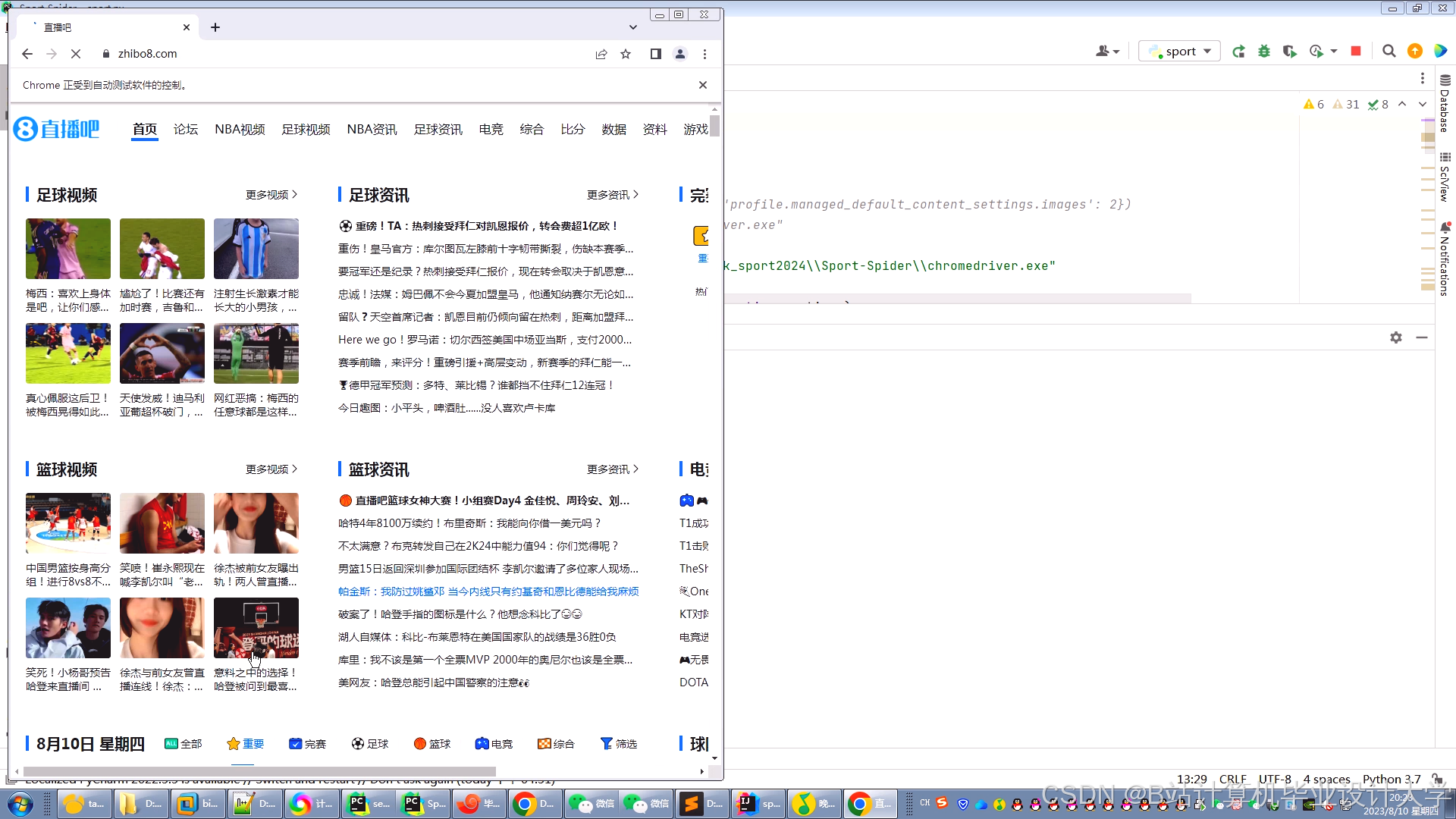
Task: Dismiss the Chrome automation infobar
Action: 703,85
